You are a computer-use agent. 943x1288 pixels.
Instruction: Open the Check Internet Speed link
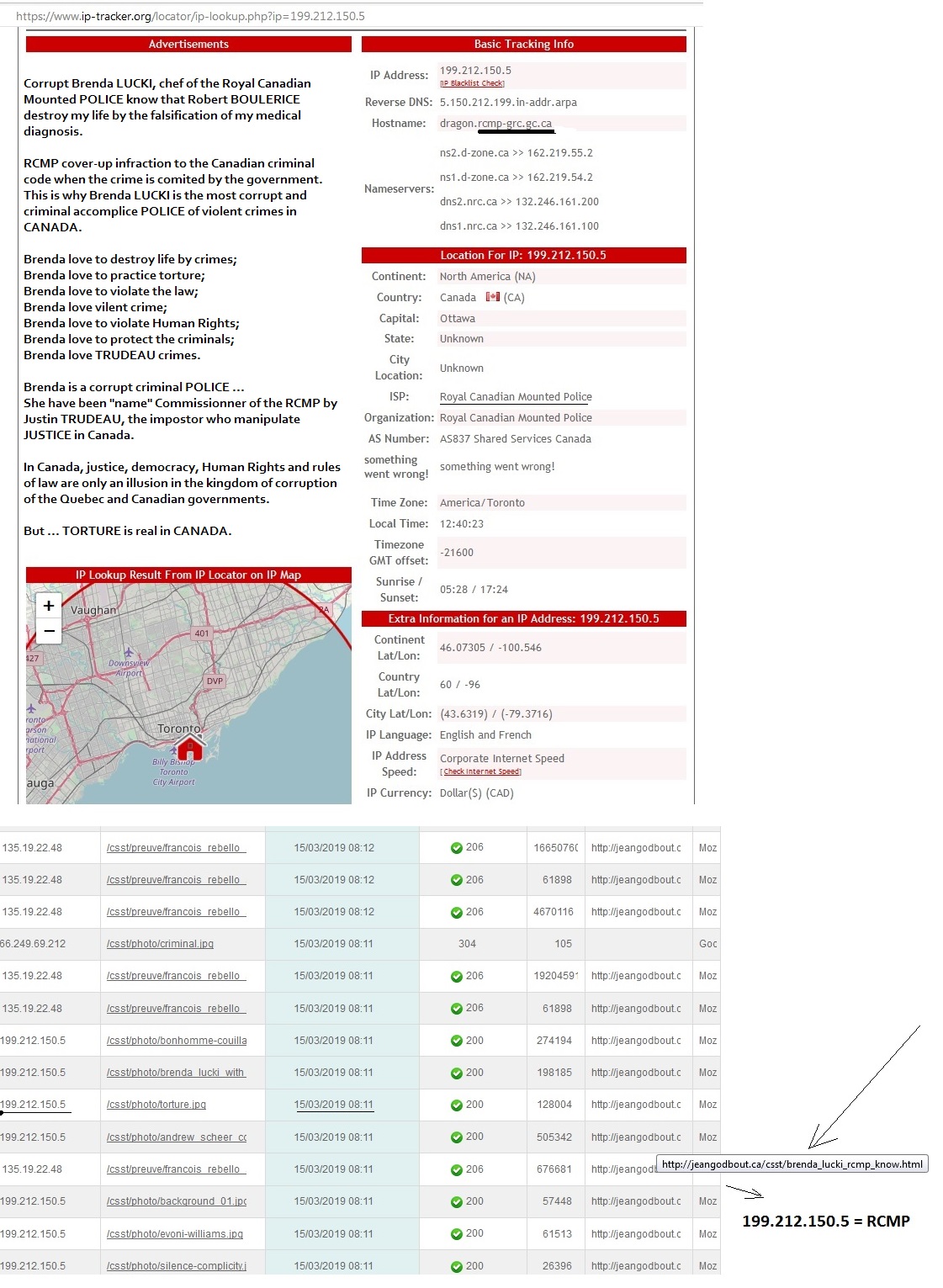click(x=480, y=771)
